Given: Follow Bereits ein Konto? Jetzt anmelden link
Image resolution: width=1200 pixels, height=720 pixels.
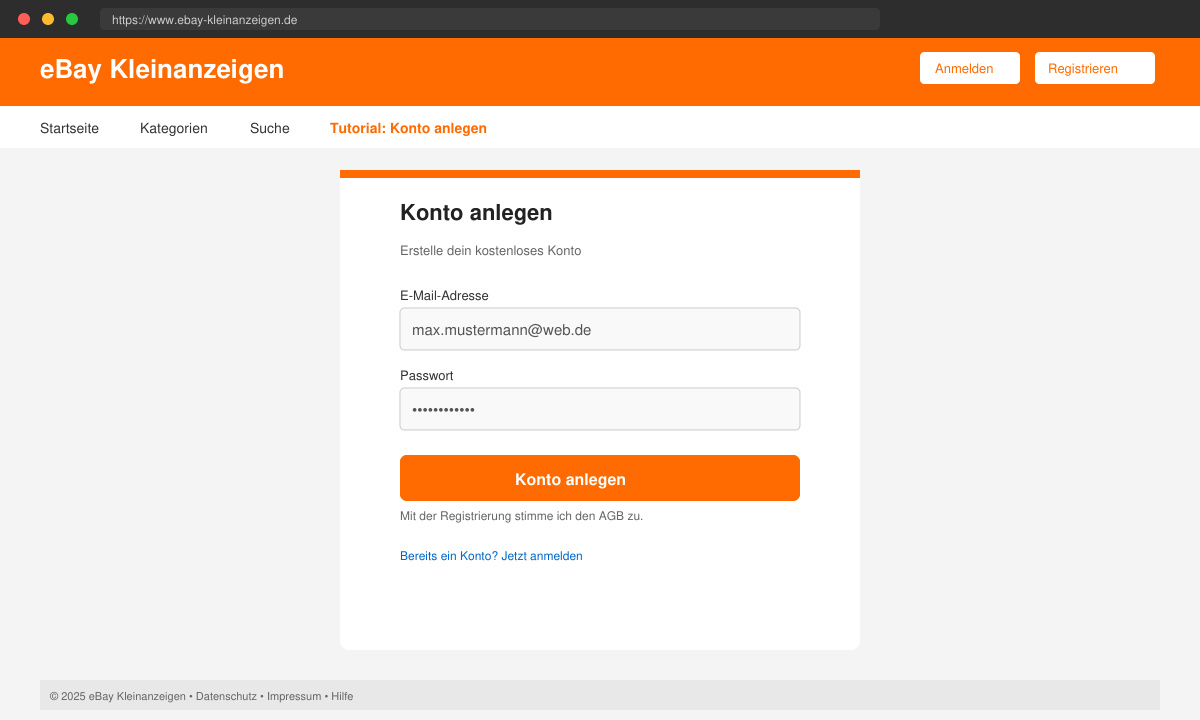Looking at the screenshot, I should [491, 556].
